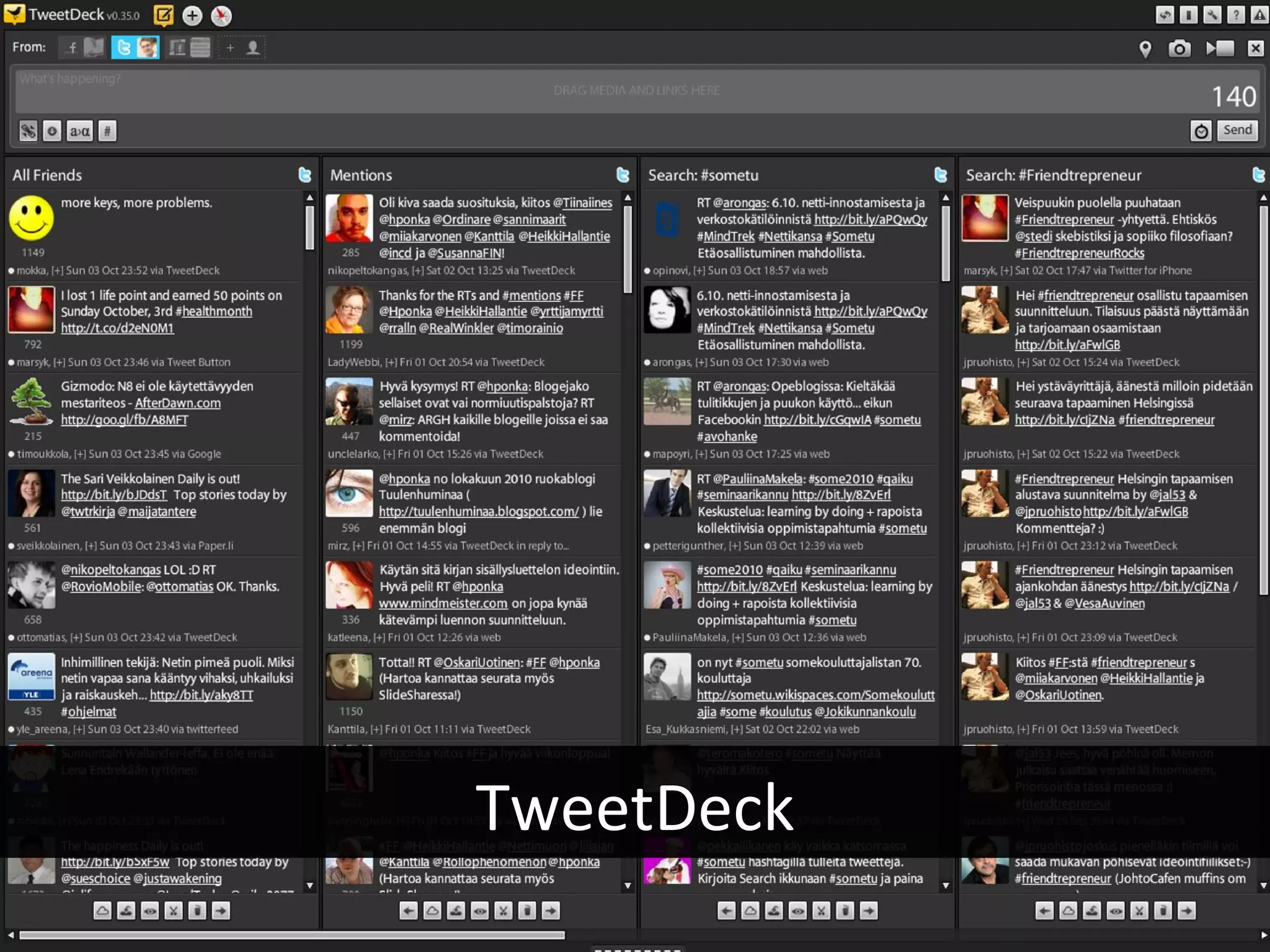Click the cloud icon under All Friends column
Screen dimensions: 1270x952
tap(103, 910)
